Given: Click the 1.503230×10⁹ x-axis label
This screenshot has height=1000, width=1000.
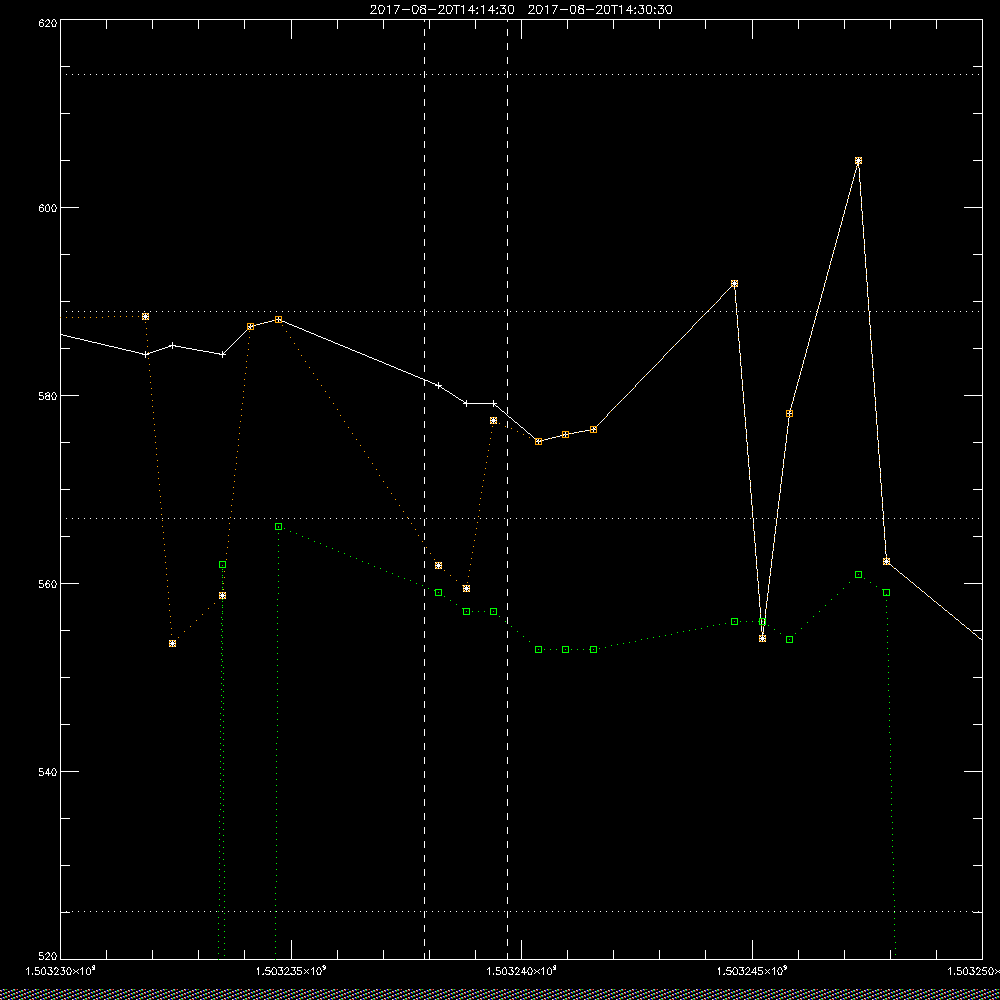Looking at the screenshot, I should (60, 971).
